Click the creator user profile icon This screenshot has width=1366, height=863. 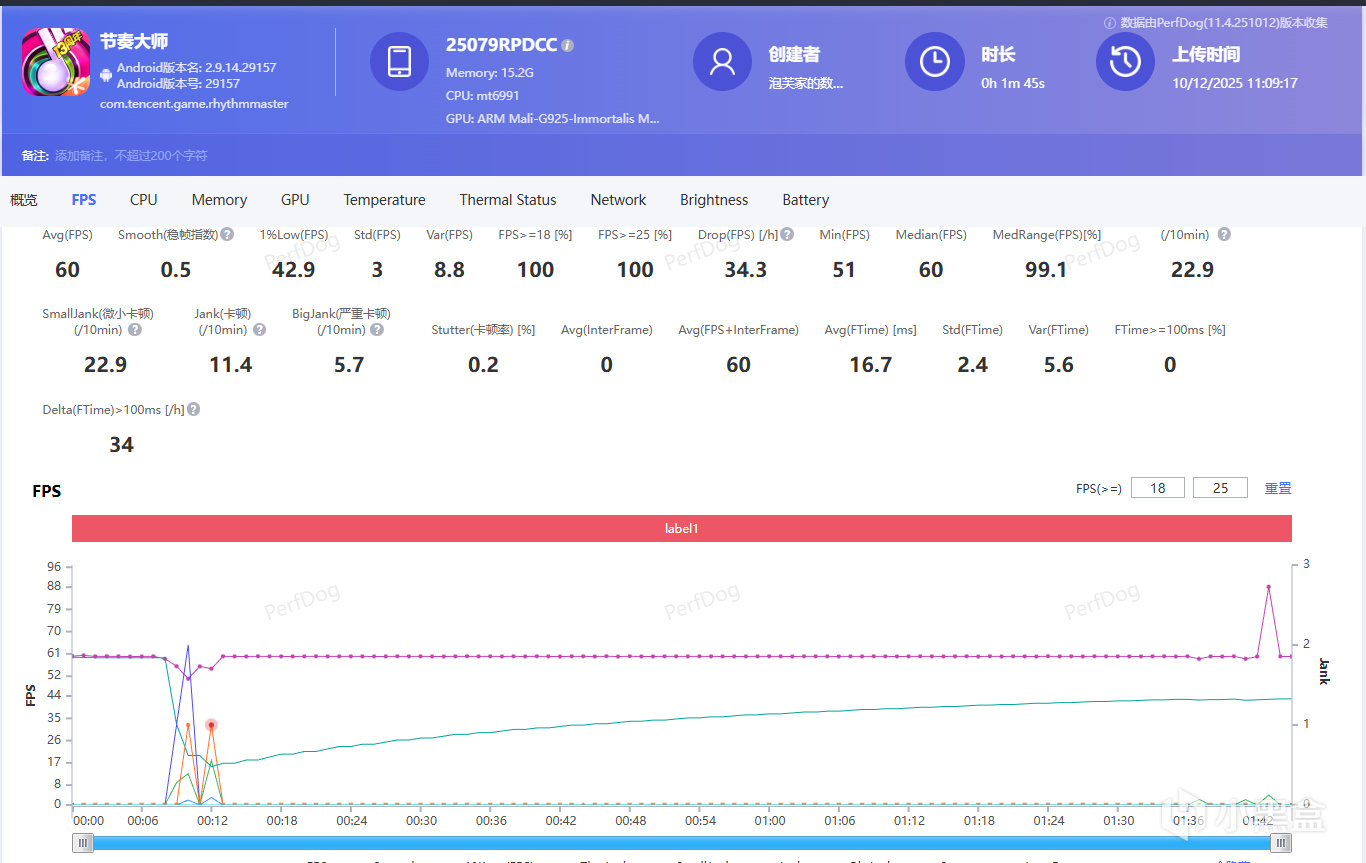tap(722, 62)
